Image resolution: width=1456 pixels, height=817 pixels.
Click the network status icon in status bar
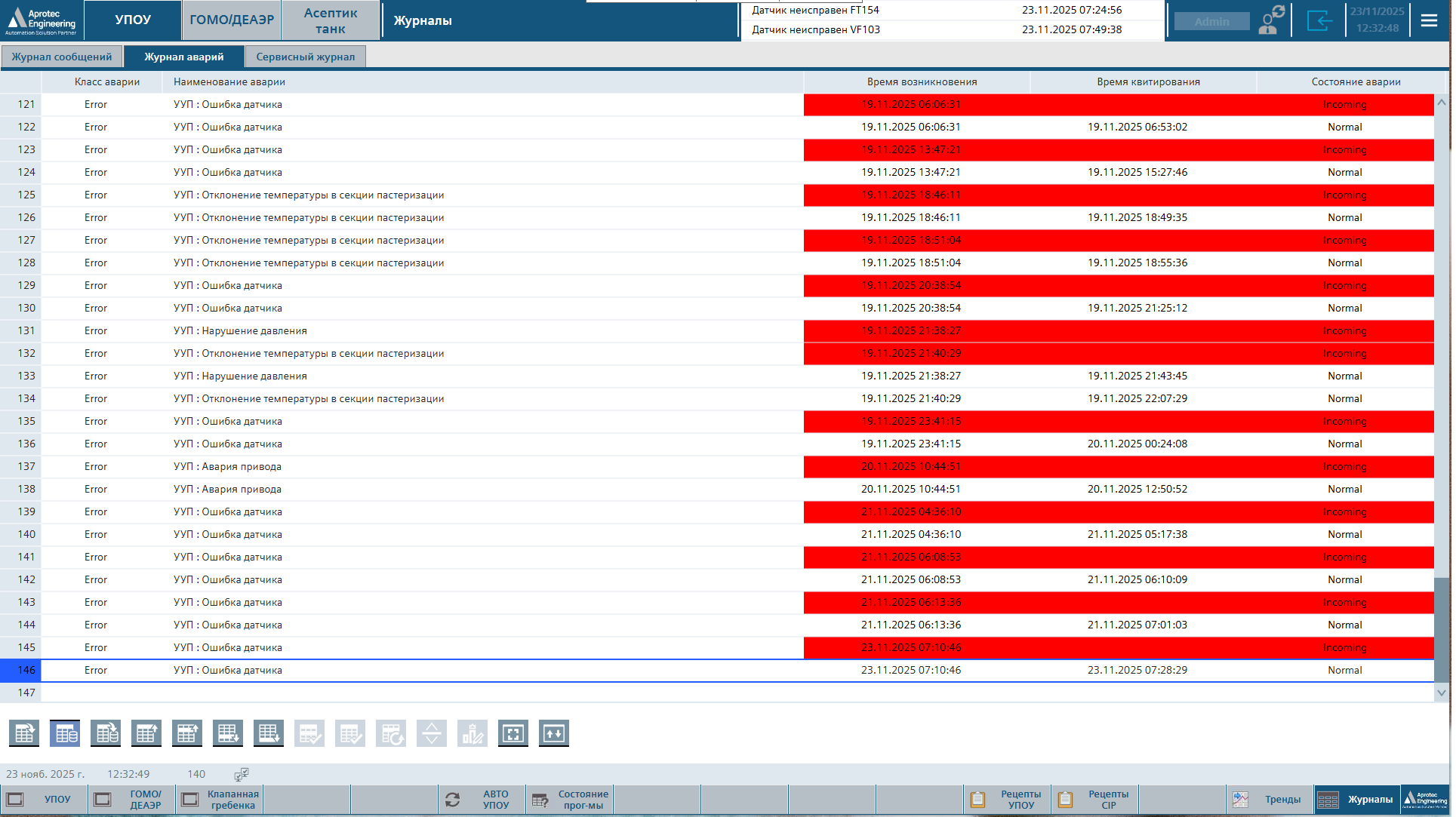tap(242, 774)
